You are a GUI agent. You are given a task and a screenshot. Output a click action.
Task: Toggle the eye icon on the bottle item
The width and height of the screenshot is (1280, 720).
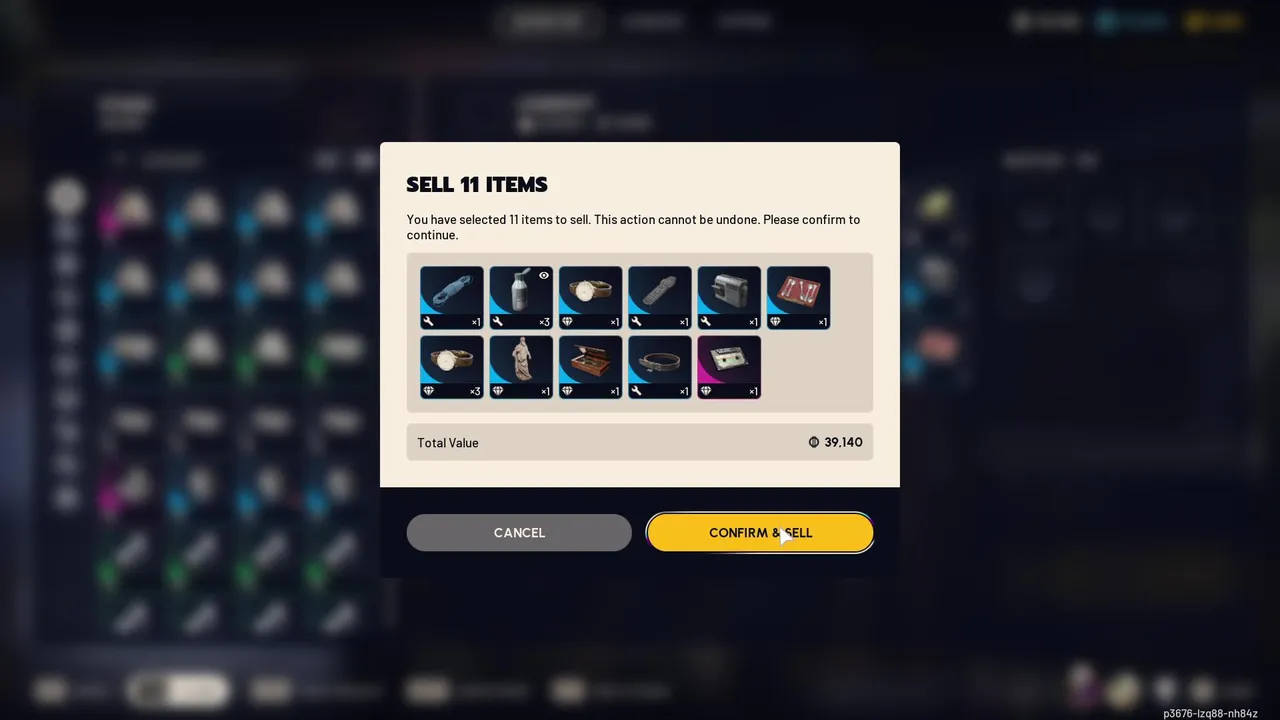pyautogui.click(x=544, y=276)
